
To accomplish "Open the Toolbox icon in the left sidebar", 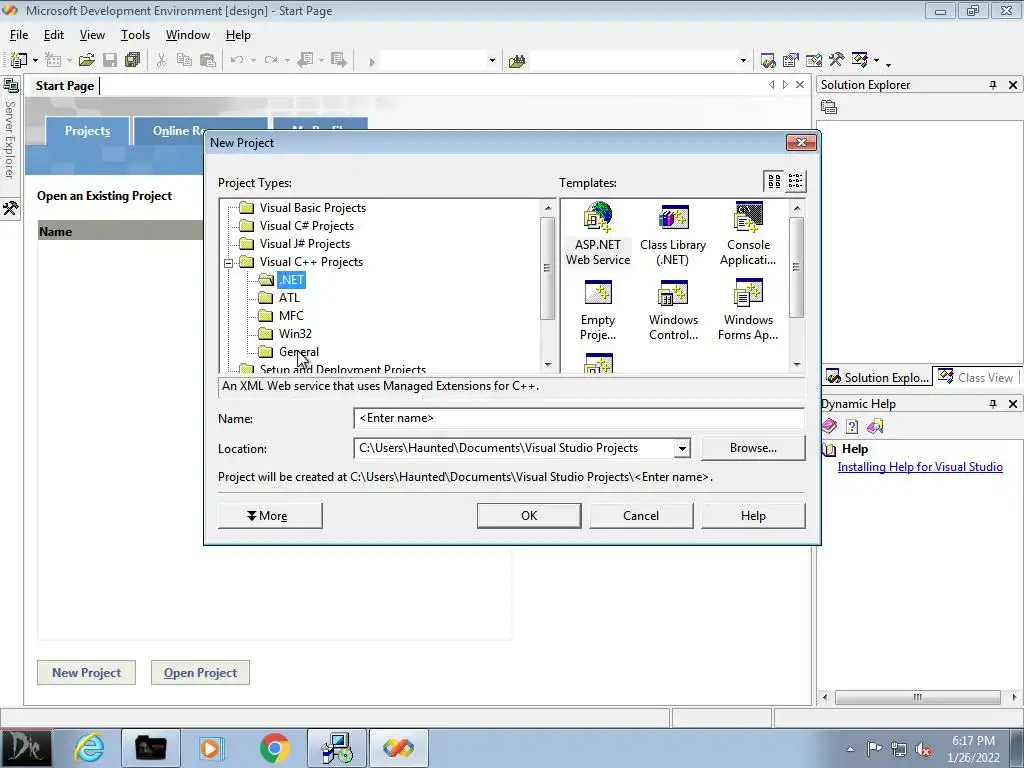I will 10,208.
